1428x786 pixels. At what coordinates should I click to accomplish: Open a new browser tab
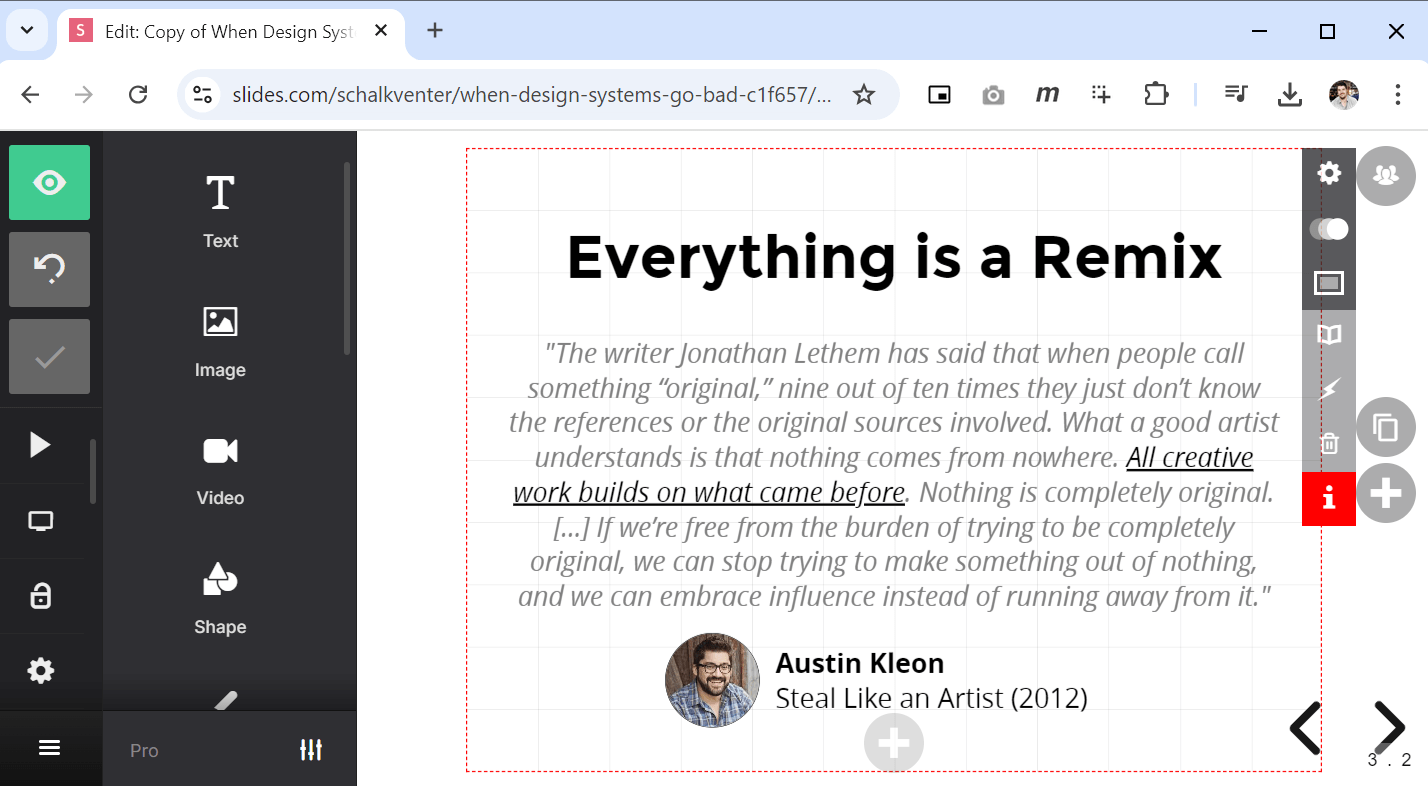click(434, 30)
